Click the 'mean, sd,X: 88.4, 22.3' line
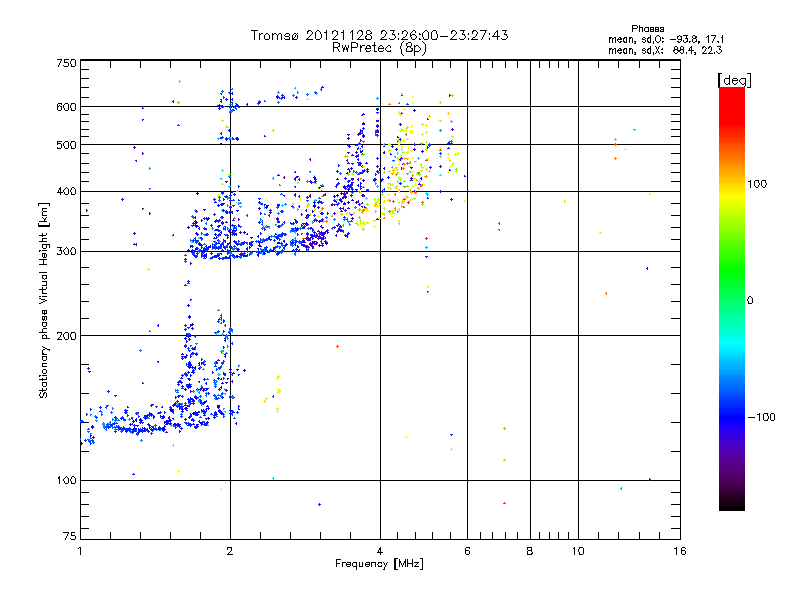 [x=665, y=50]
